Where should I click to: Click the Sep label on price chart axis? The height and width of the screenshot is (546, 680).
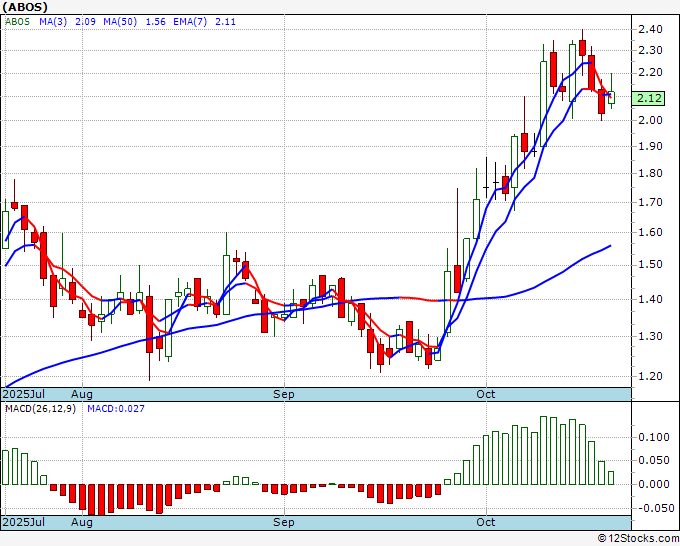coord(284,394)
